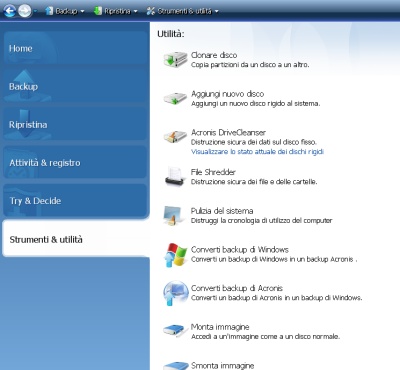Image resolution: width=400 pixels, height=370 pixels.
Task: Click 'Accedi a un'immagine come a un disco normale' text
Action: point(265,336)
